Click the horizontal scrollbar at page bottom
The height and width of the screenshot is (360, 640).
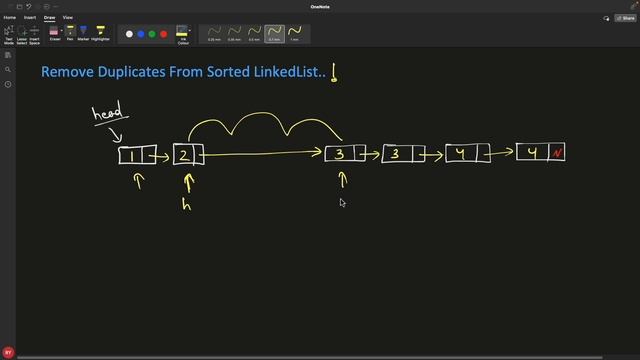[x=309, y=358]
